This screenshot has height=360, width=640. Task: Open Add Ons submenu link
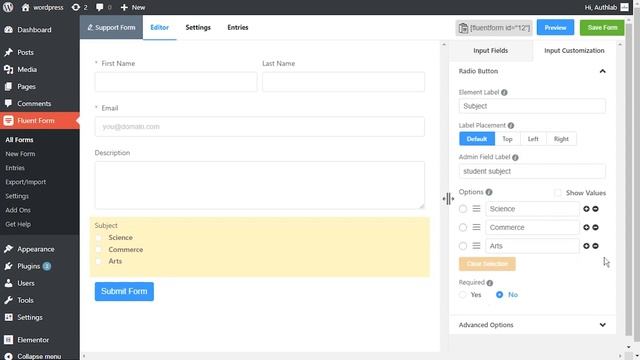click(x=18, y=210)
